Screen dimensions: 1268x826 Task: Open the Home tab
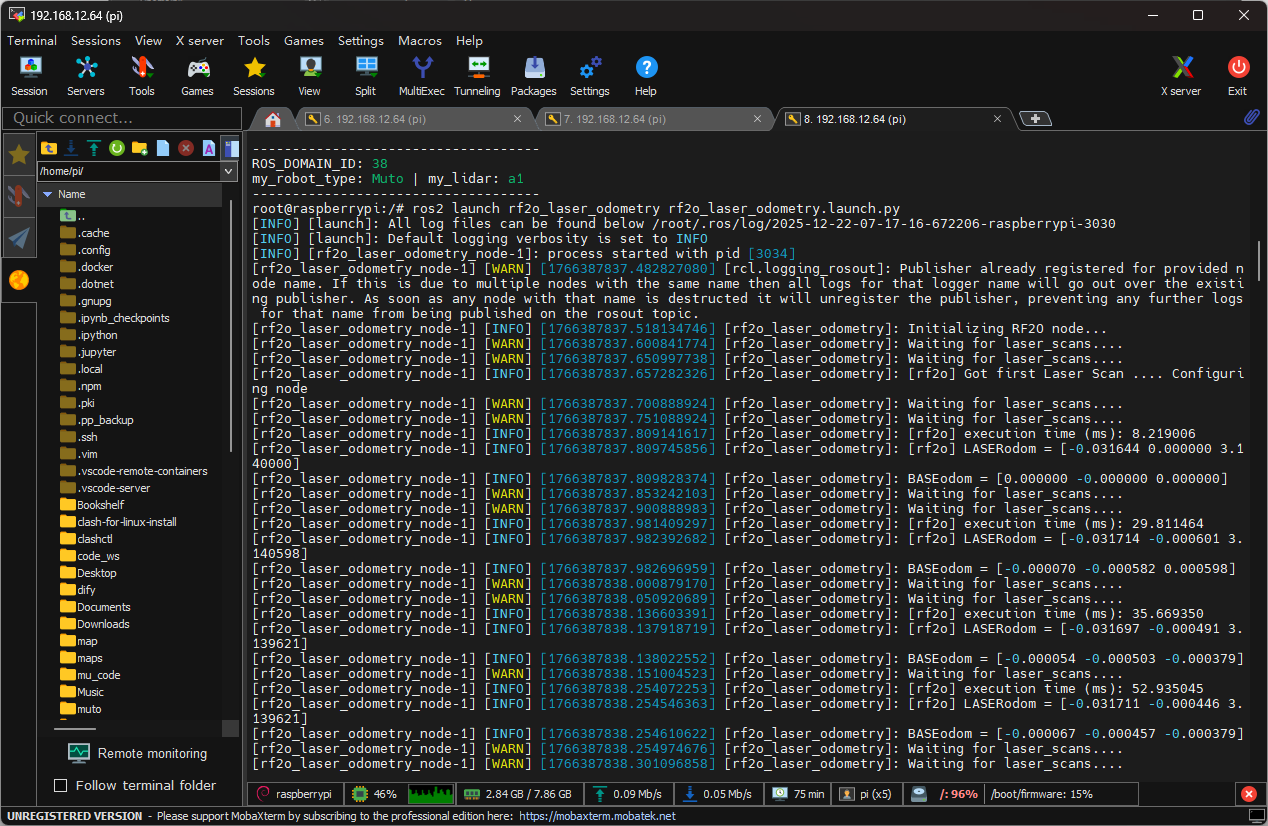[x=273, y=119]
